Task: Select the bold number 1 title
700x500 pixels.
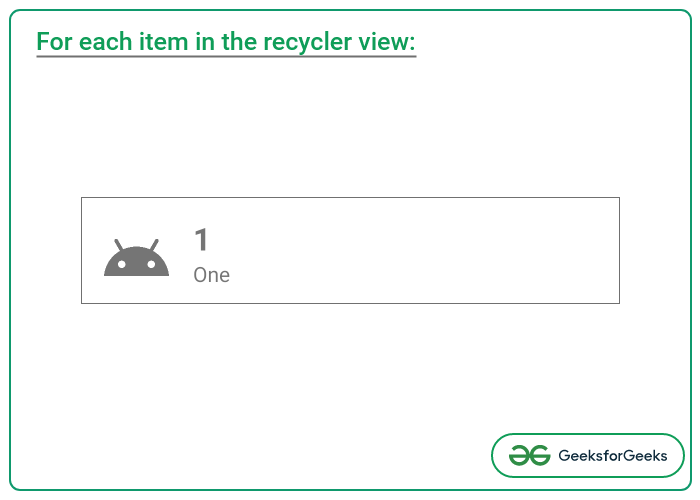Action: [201, 241]
